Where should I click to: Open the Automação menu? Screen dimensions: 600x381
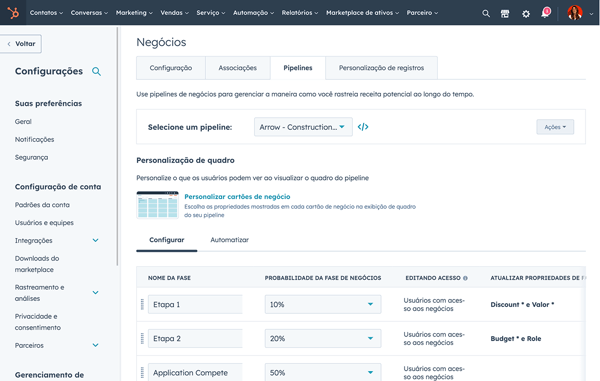[x=253, y=13]
